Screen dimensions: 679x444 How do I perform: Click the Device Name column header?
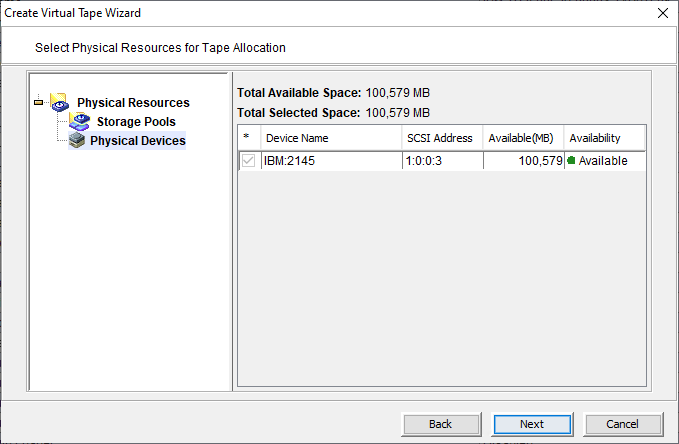tap(331, 138)
